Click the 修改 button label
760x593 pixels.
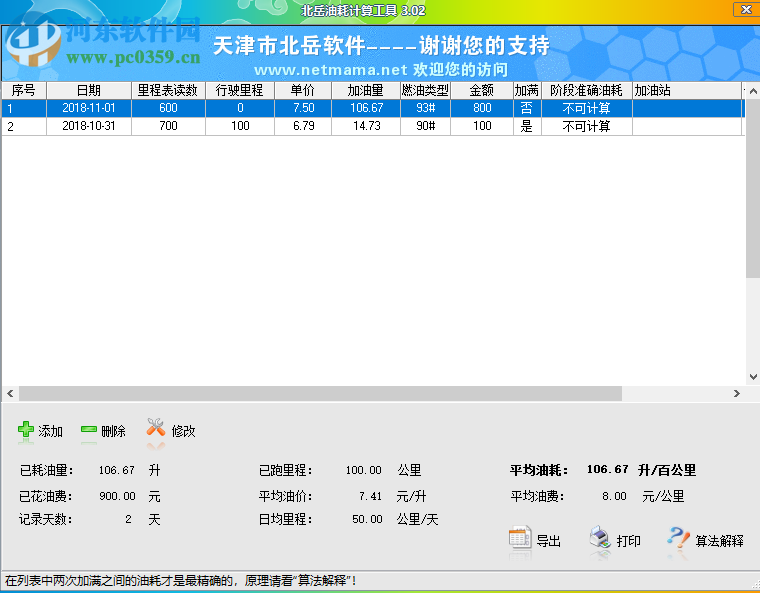183,431
